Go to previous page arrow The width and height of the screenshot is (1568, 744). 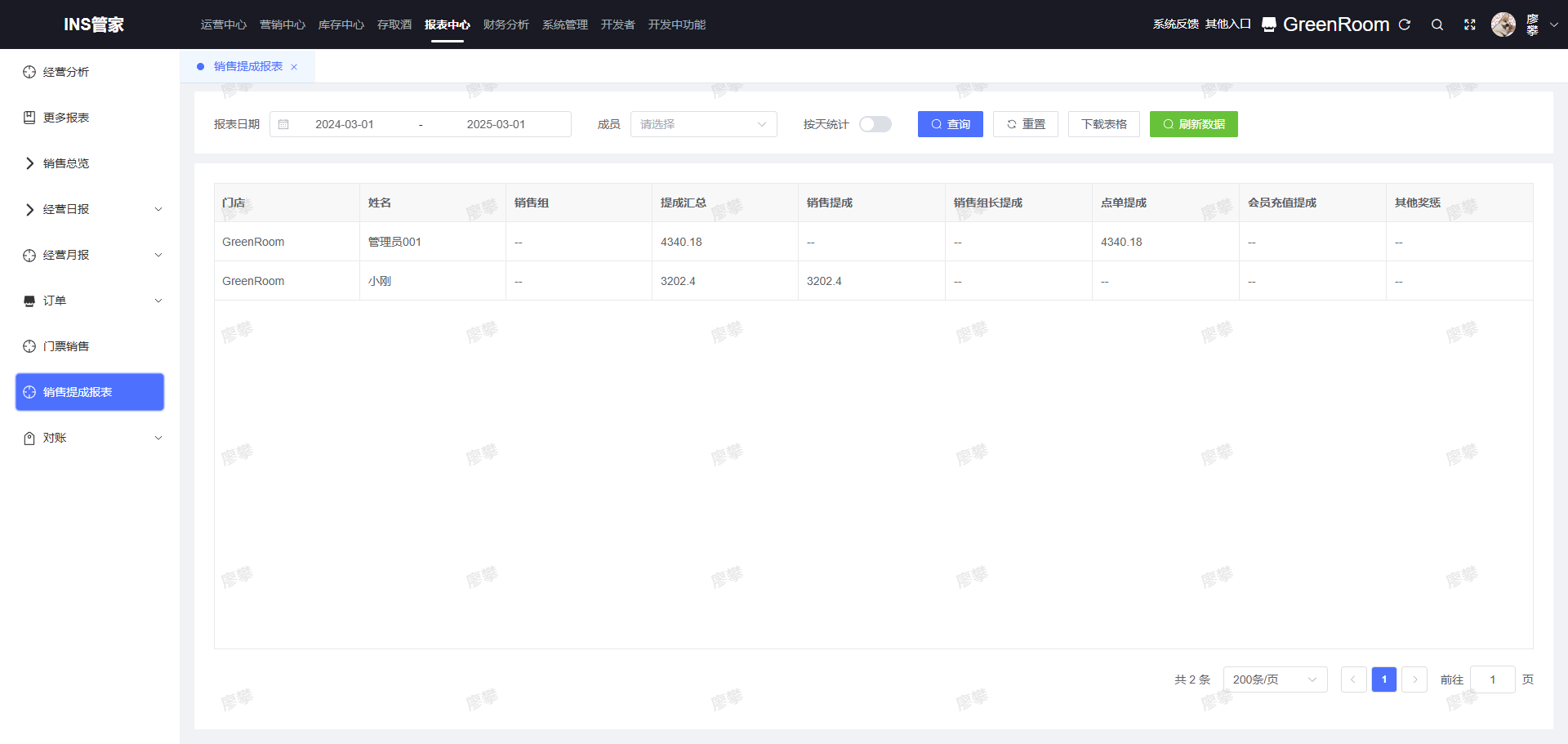pos(1353,679)
